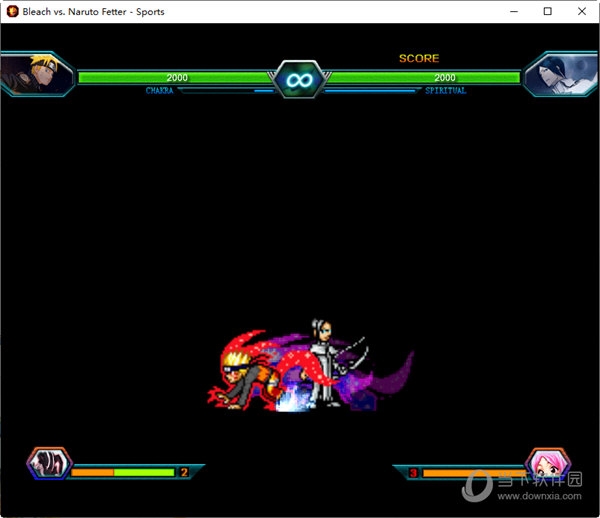Image resolution: width=600 pixels, height=518 pixels.
Task: Maximize the Bleach vs. Naruto window
Action: 548,11
